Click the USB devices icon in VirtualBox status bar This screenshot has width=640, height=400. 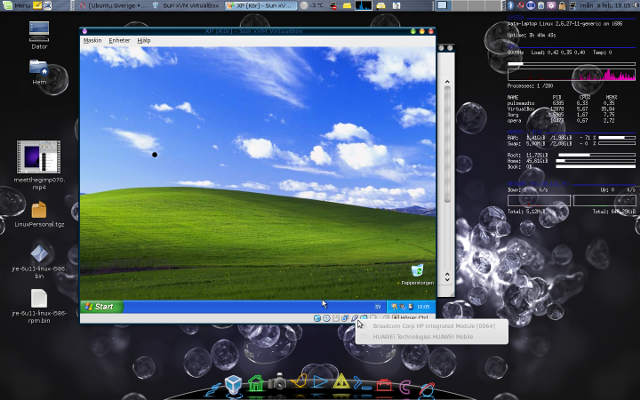[354, 318]
